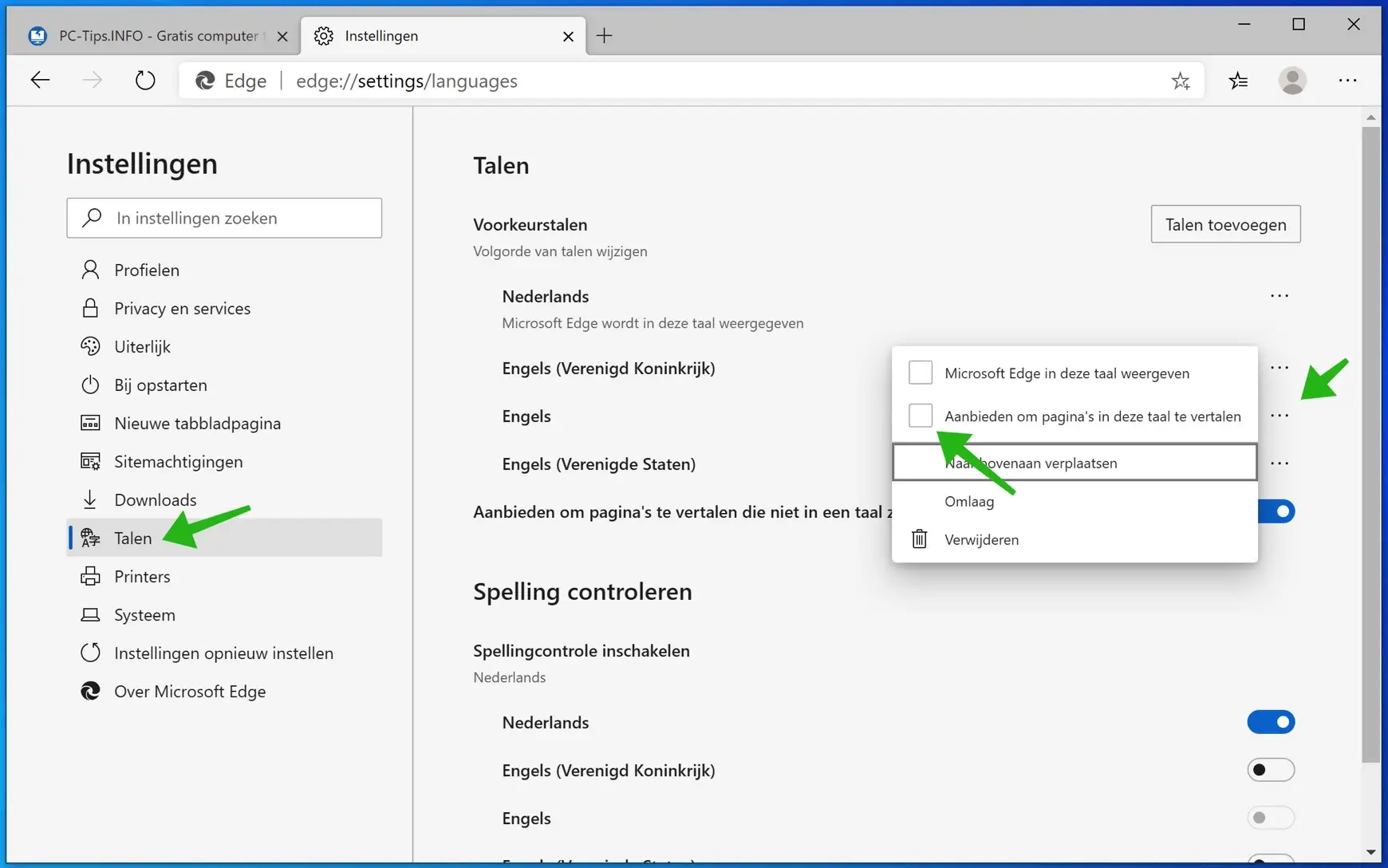
Task: Check 'Microsoft Edge in deze taal weergeven'
Action: tap(921, 373)
